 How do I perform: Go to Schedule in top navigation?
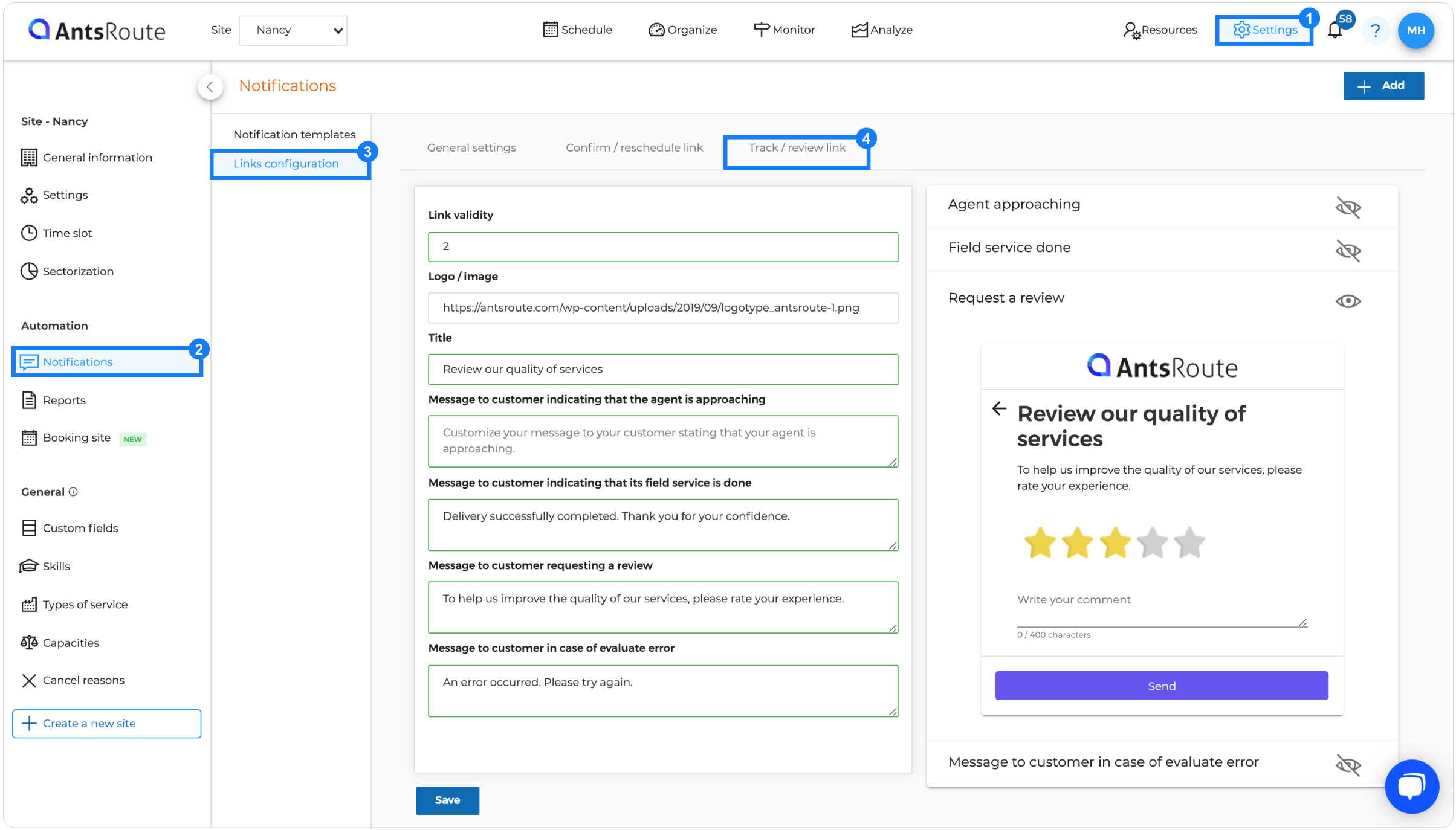(x=578, y=30)
